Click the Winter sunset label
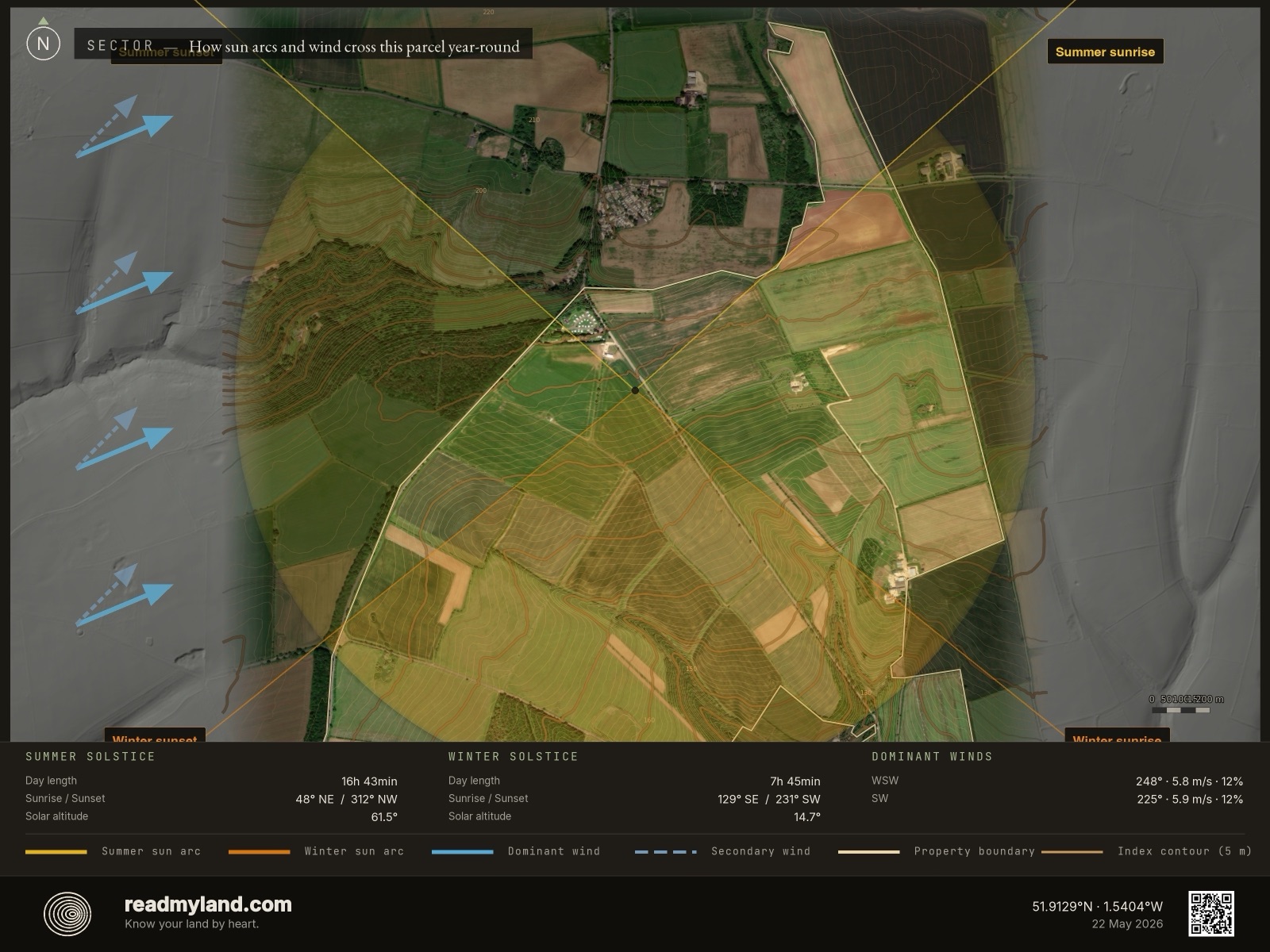This screenshot has height=952, width=1270. [x=155, y=735]
